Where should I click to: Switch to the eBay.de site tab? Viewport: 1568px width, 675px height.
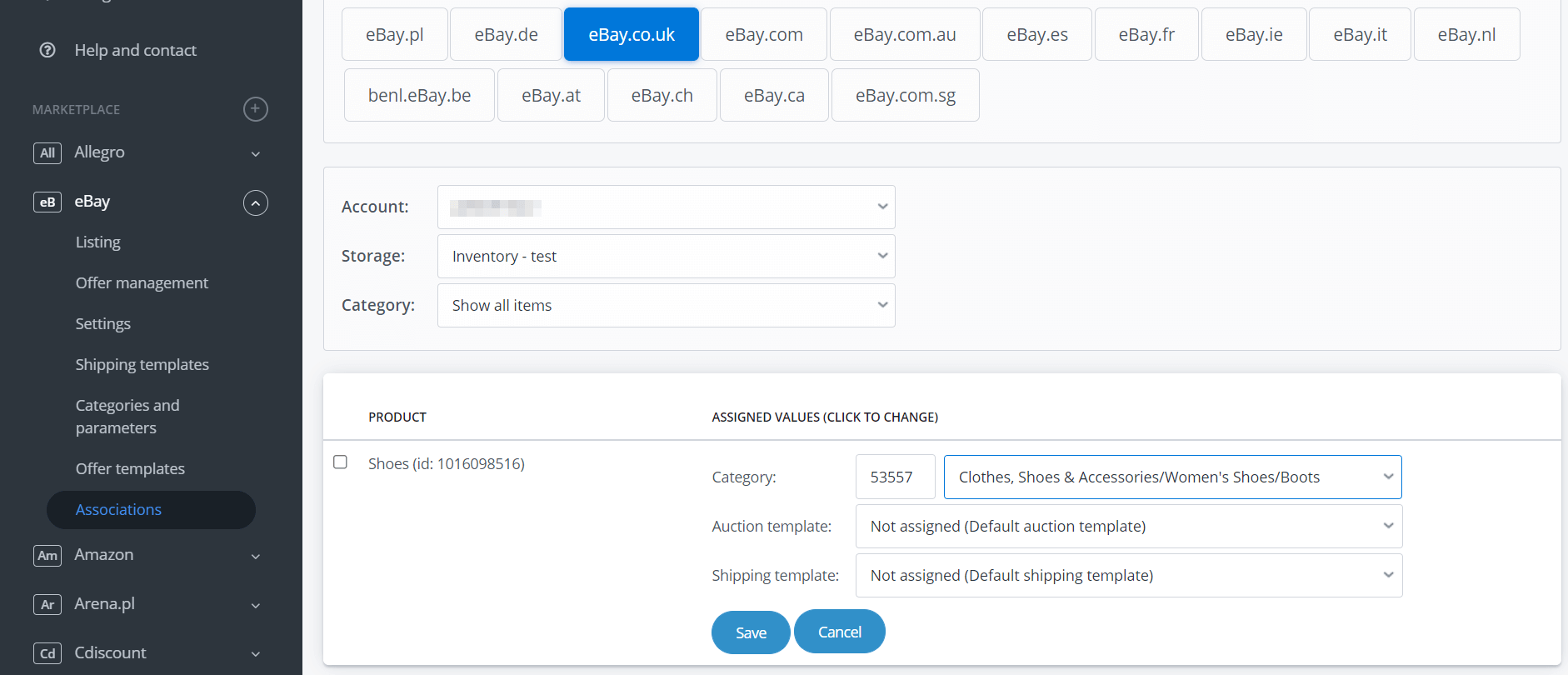(x=506, y=34)
